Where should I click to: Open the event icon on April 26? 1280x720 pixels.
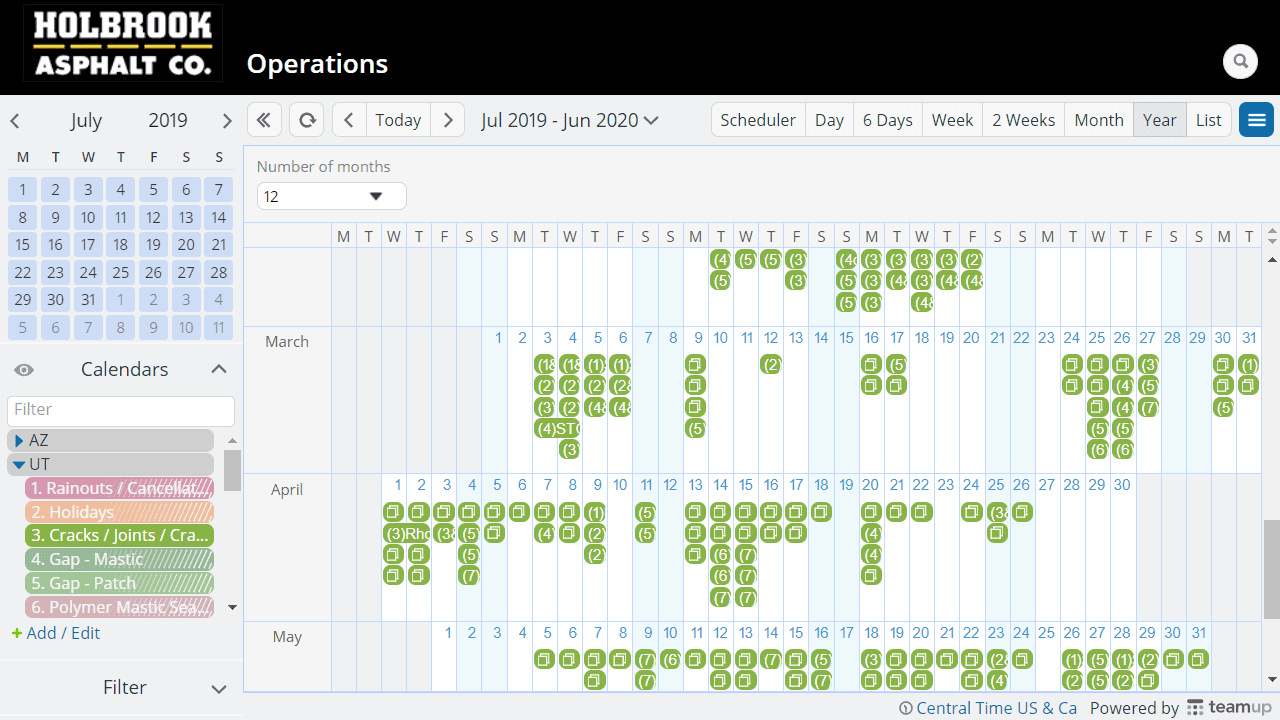(x=1022, y=511)
